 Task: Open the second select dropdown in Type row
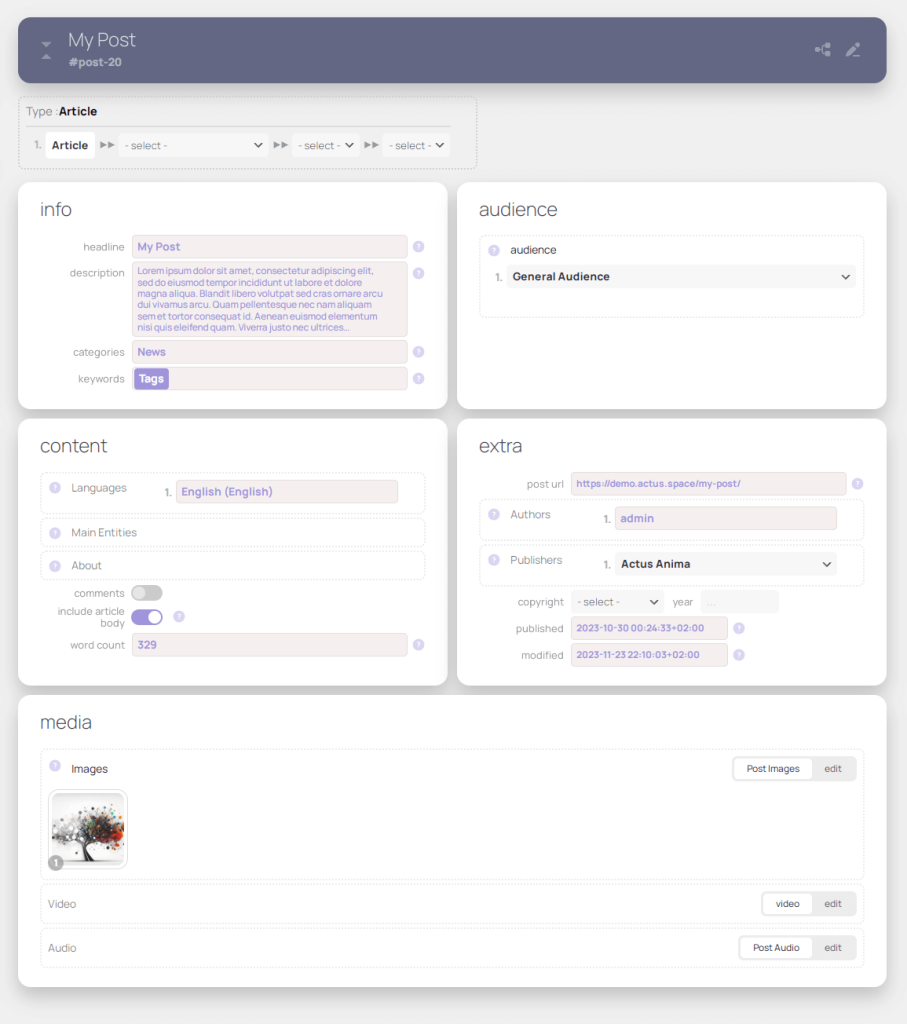326,146
